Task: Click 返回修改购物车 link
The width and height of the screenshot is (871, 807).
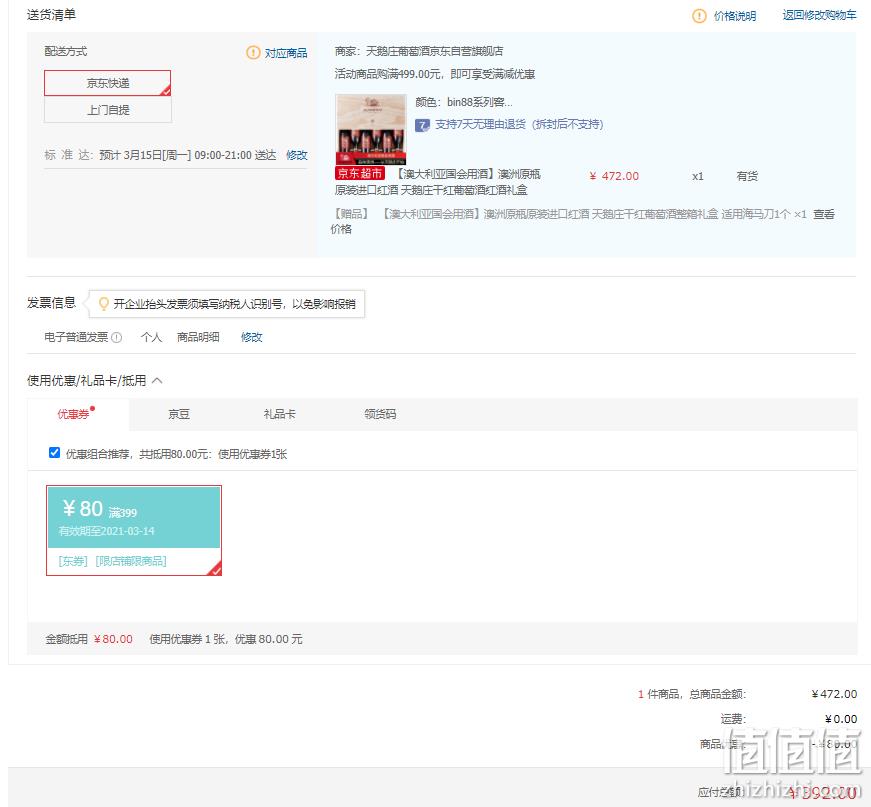Action: [x=819, y=15]
